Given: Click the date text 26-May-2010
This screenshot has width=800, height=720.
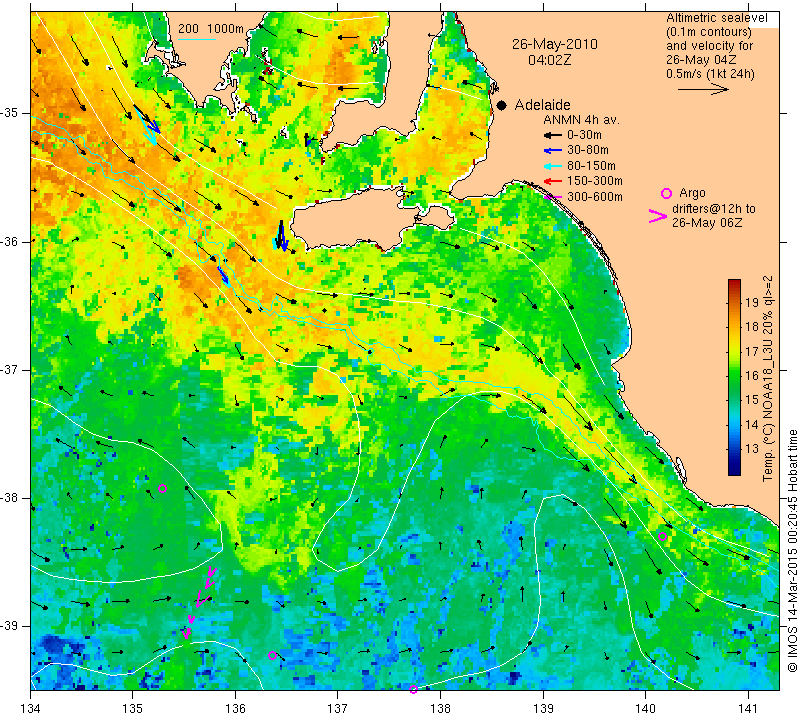Looking at the screenshot, I should coord(555,44).
